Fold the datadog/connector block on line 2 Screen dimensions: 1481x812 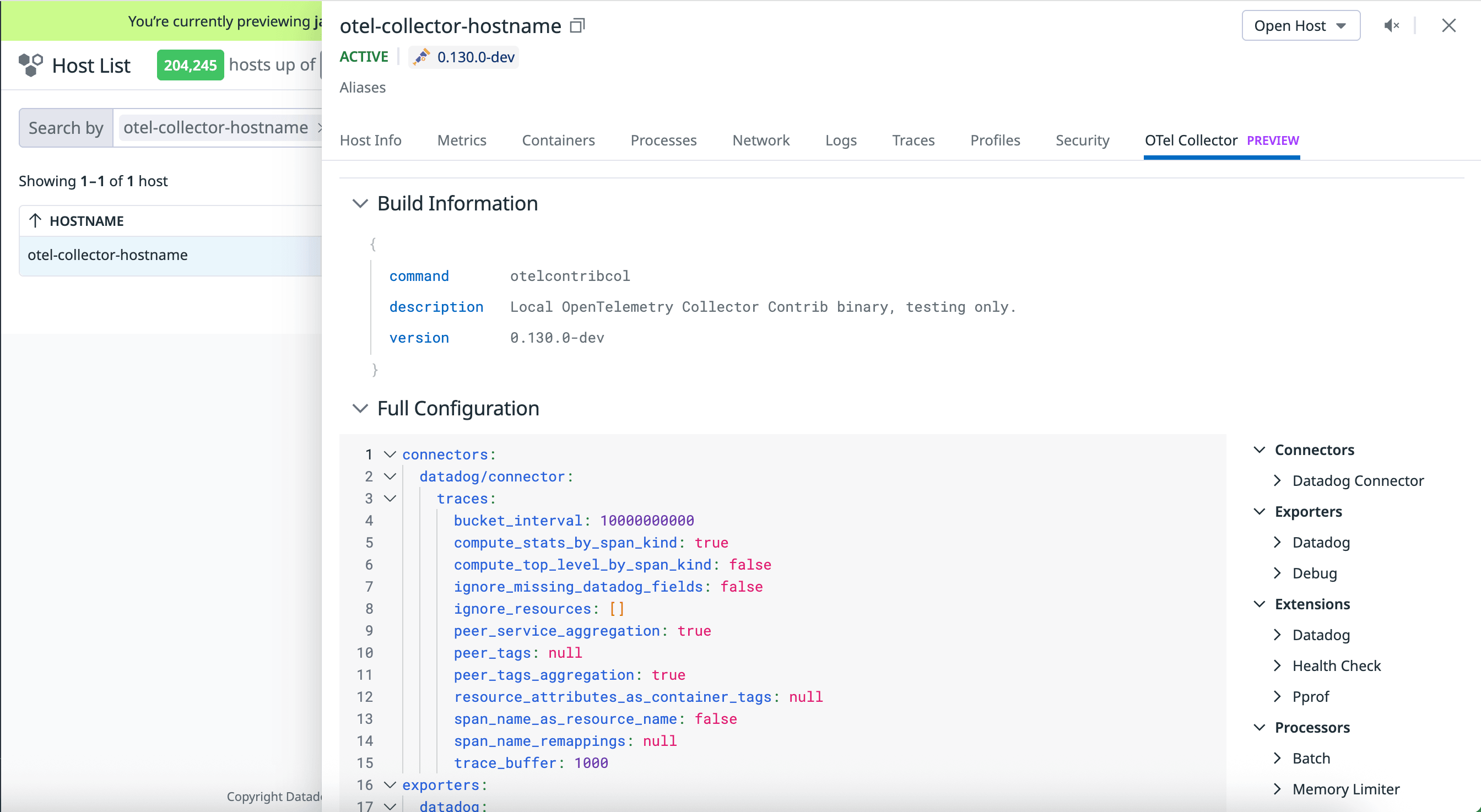pyautogui.click(x=390, y=477)
